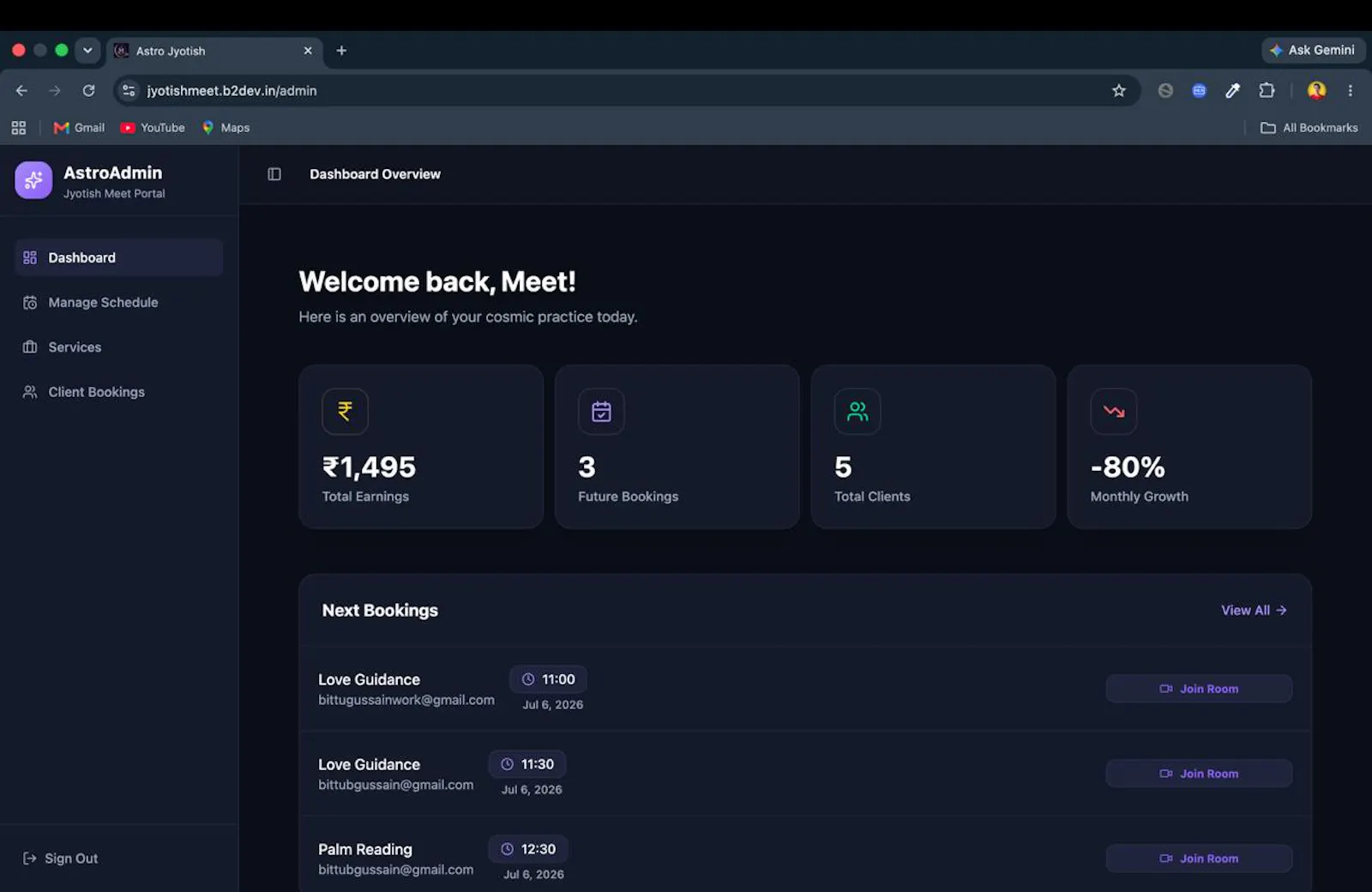The height and width of the screenshot is (892, 1372).
Task: Click the AstroAdmin sparkle logo
Action: tap(33, 180)
